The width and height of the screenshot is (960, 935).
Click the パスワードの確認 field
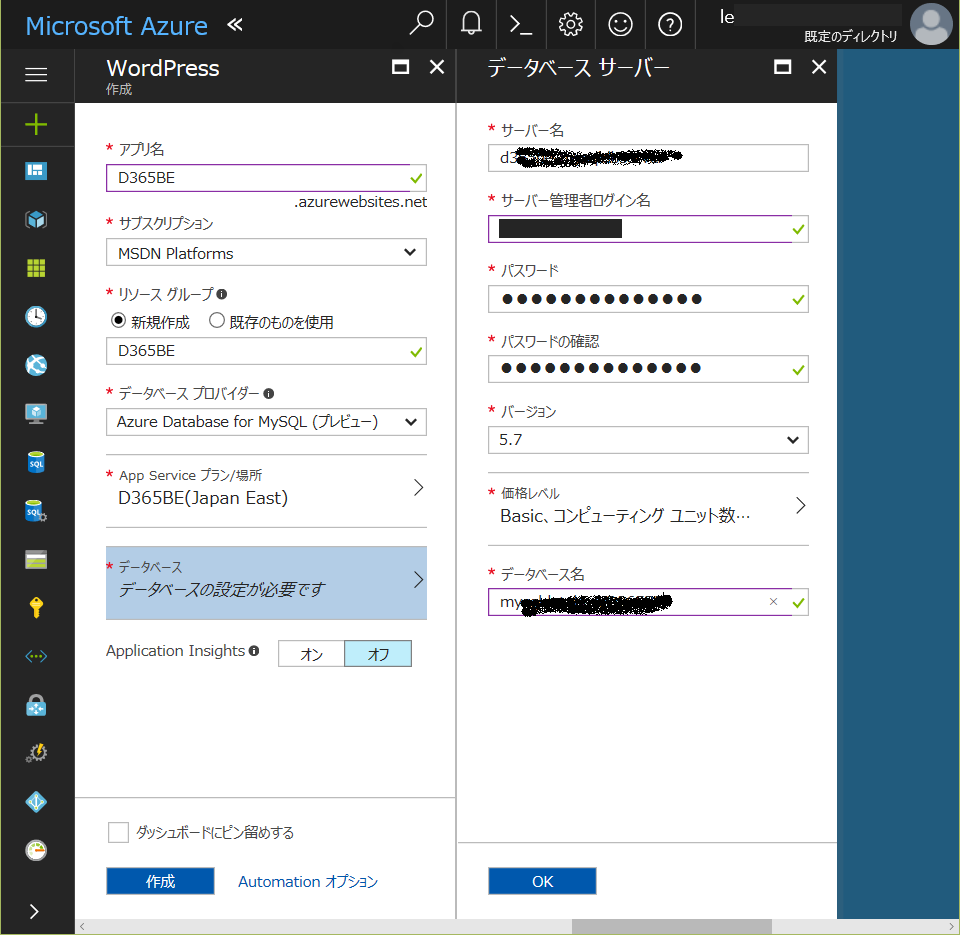point(648,369)
